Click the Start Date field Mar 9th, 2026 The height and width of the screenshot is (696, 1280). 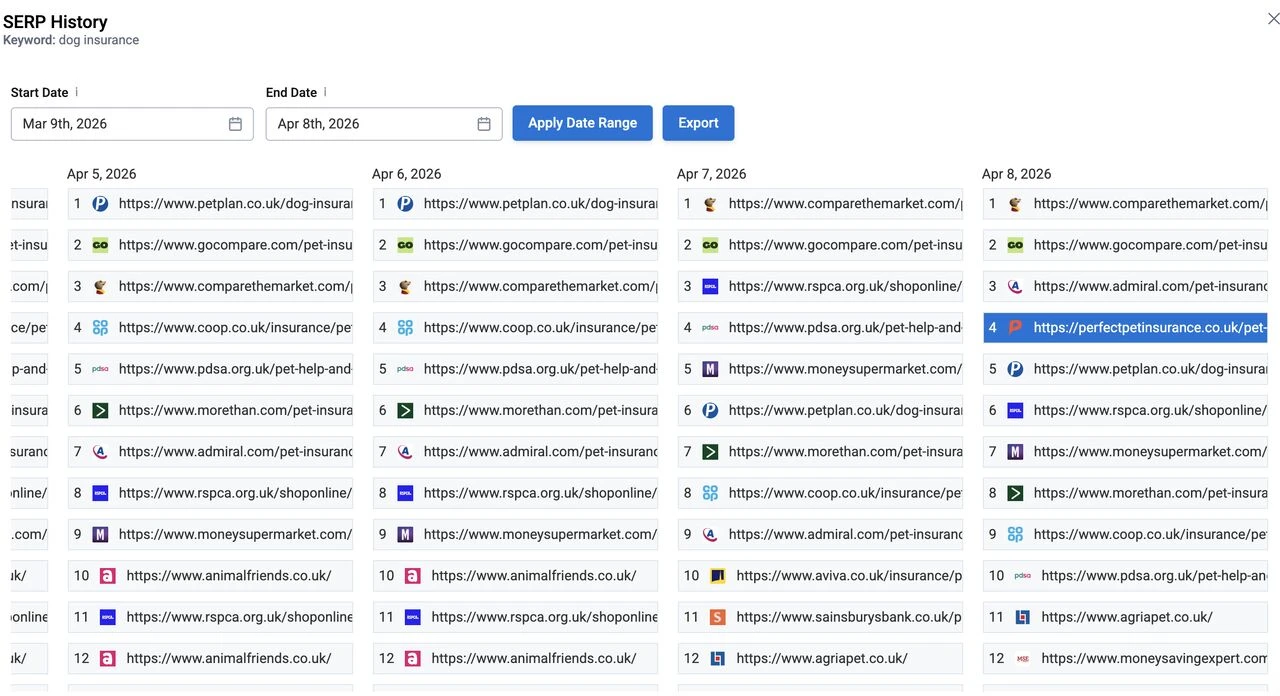pos(132,124)
